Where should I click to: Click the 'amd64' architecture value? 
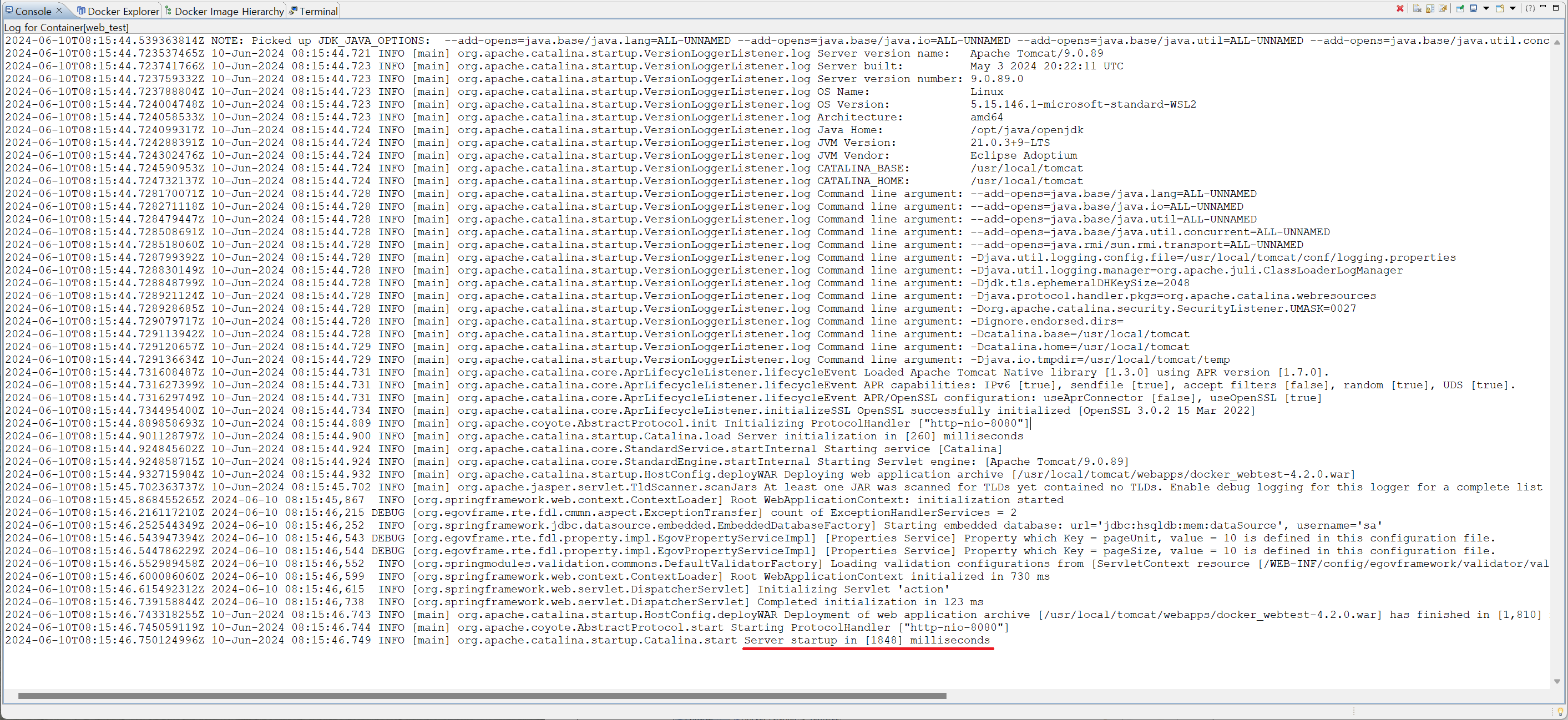(986, 118)
